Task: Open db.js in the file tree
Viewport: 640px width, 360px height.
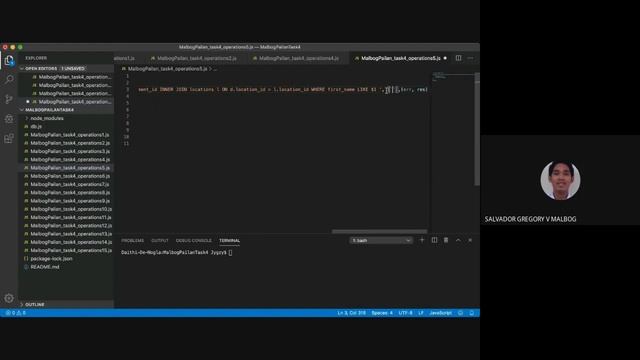Action: tap(36, 127)
